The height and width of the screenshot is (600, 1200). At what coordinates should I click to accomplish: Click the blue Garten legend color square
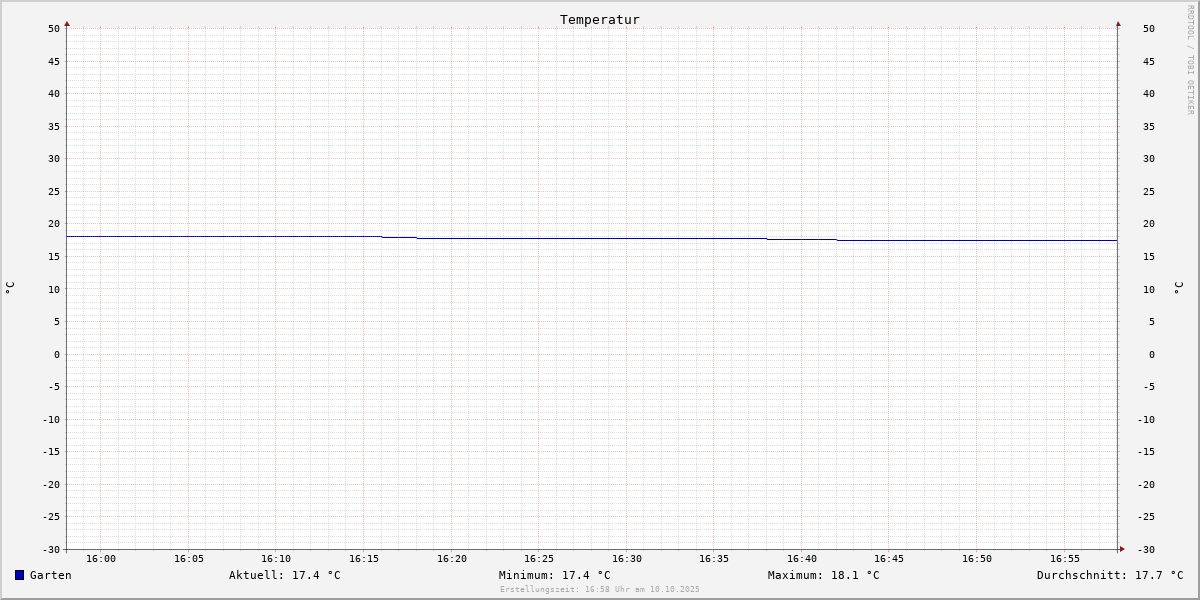point(19,575)
